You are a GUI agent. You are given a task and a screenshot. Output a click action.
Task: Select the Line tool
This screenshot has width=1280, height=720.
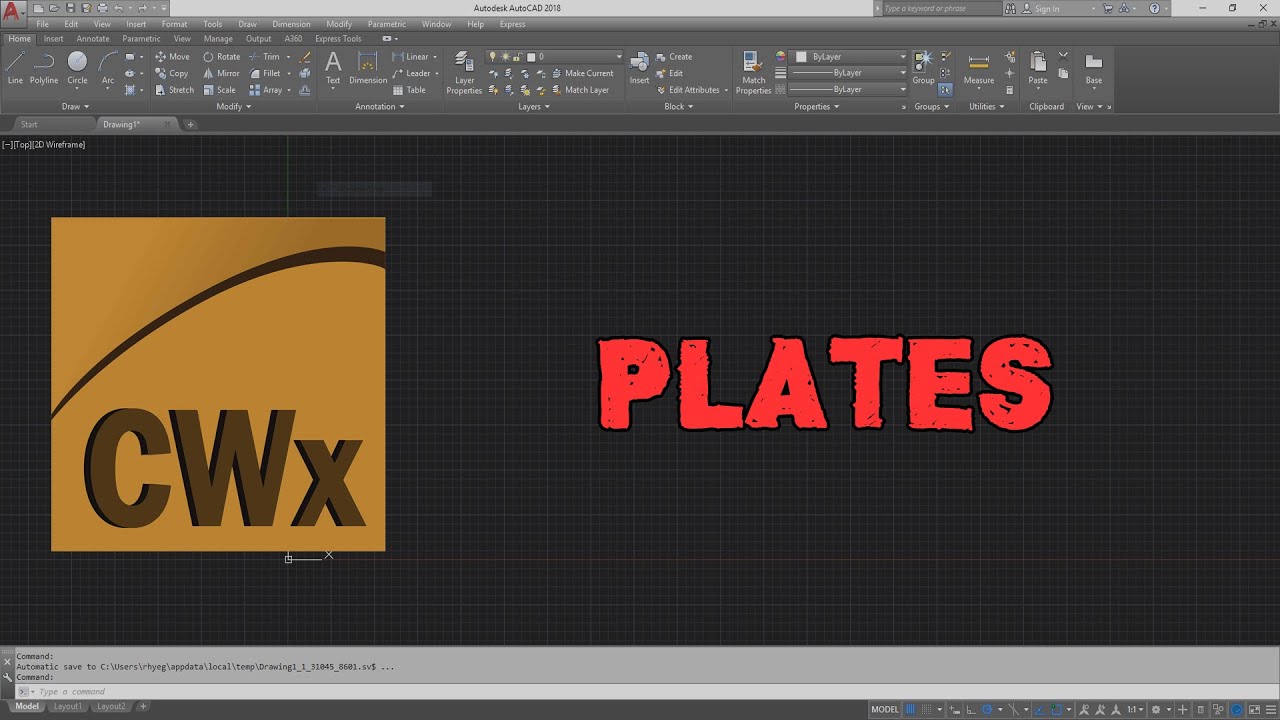click(15, 68)
